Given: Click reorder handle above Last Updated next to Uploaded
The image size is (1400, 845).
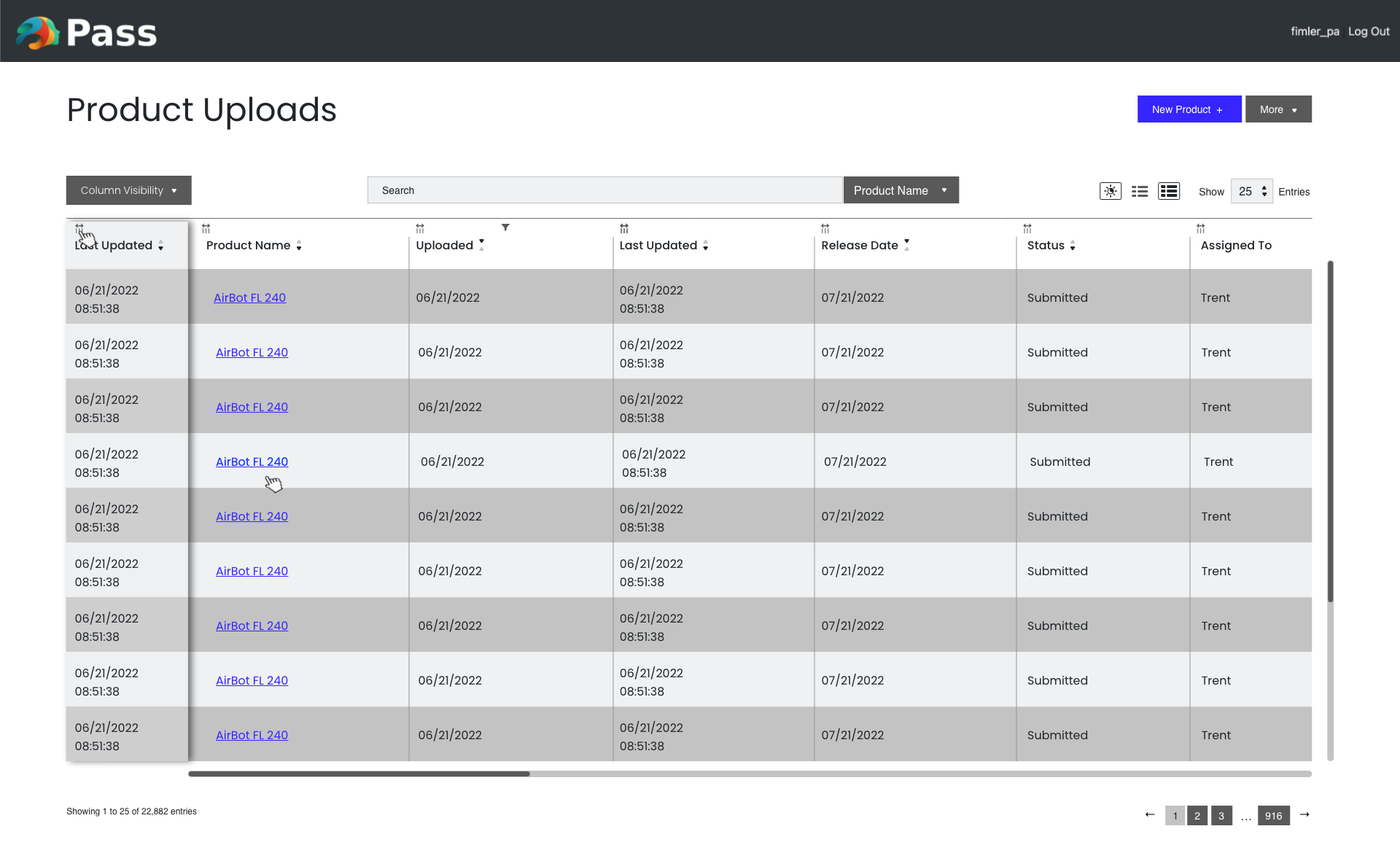Looking at the screenshot, I should point(624,229).
